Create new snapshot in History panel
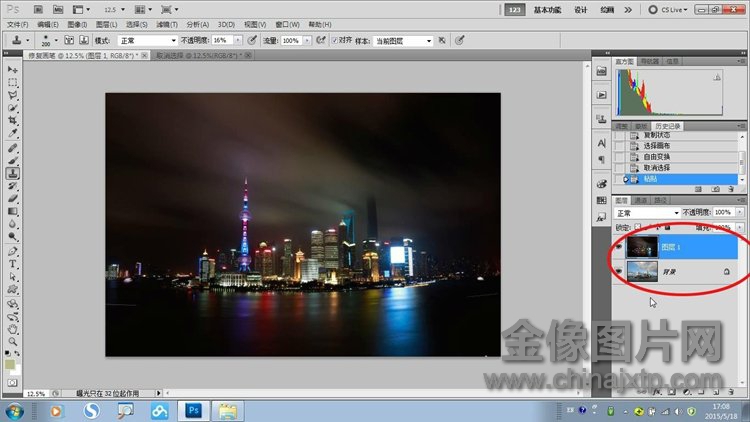 point(715,189)
